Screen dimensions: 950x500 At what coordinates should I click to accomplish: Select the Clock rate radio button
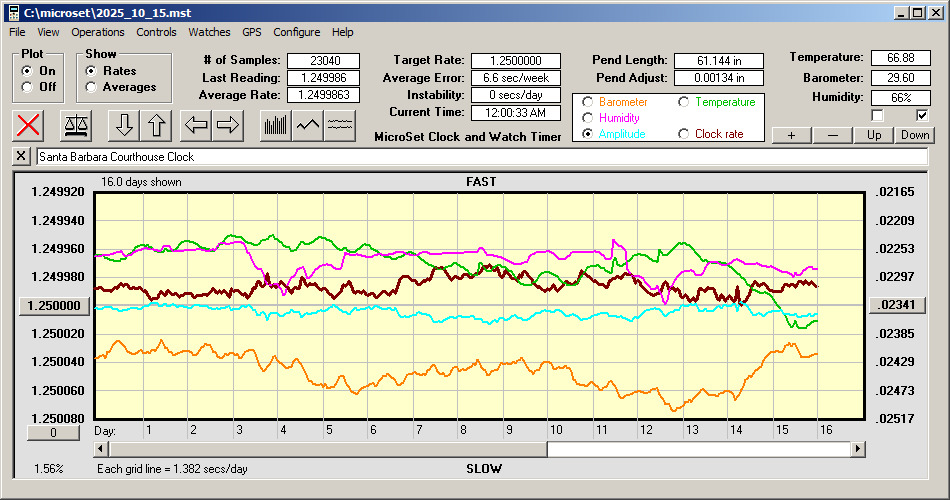click(x=683, y=133)
